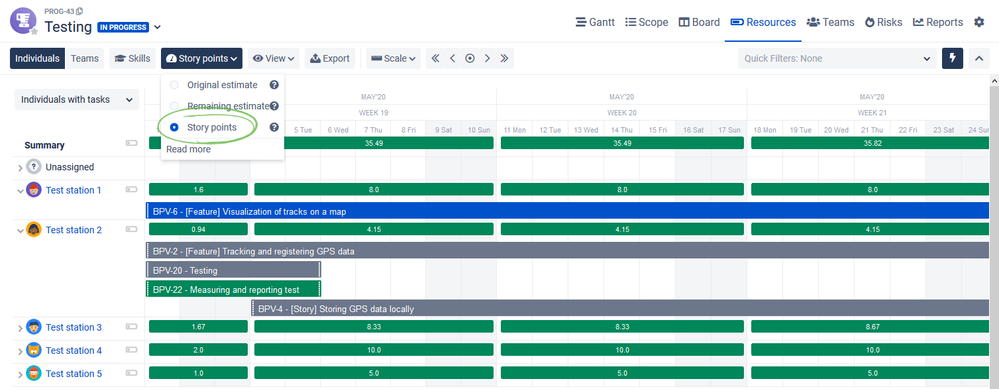The image size is (999, 389).
Task: Click Test station 4 avatar
Action: click(x=34, y=350)
